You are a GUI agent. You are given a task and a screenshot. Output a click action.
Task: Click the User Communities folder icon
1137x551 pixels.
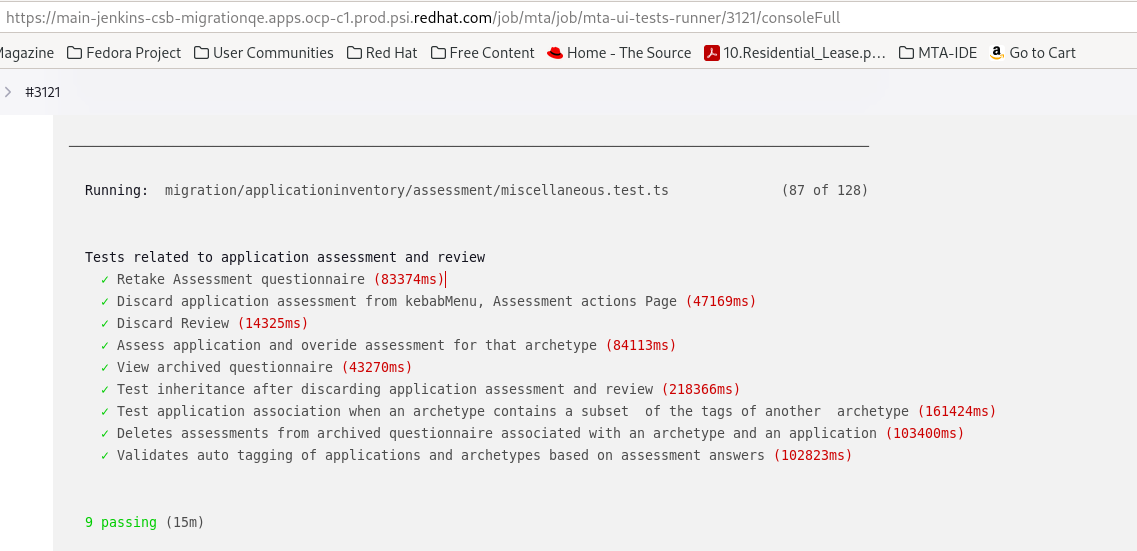[201, 53]
